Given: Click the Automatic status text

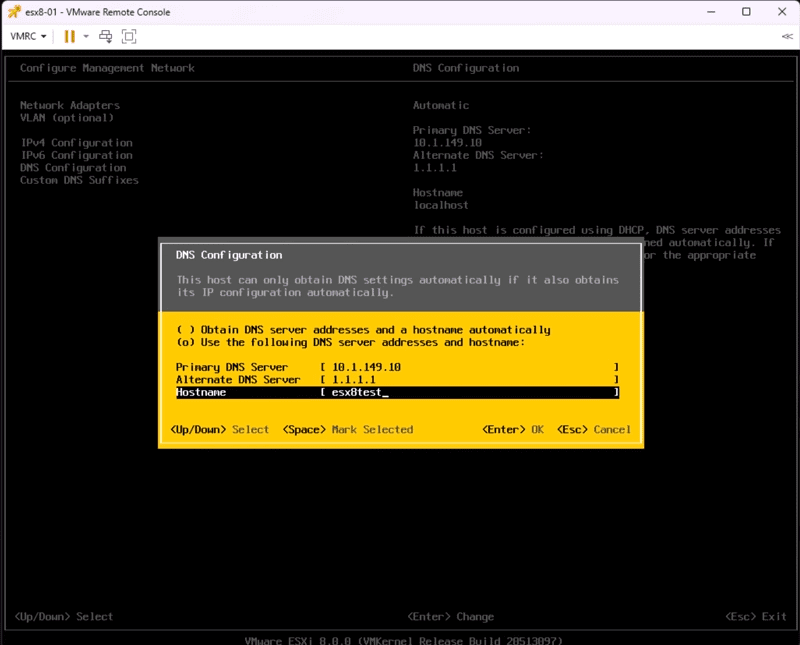Looking at the screenshot, I should [441, 105].
